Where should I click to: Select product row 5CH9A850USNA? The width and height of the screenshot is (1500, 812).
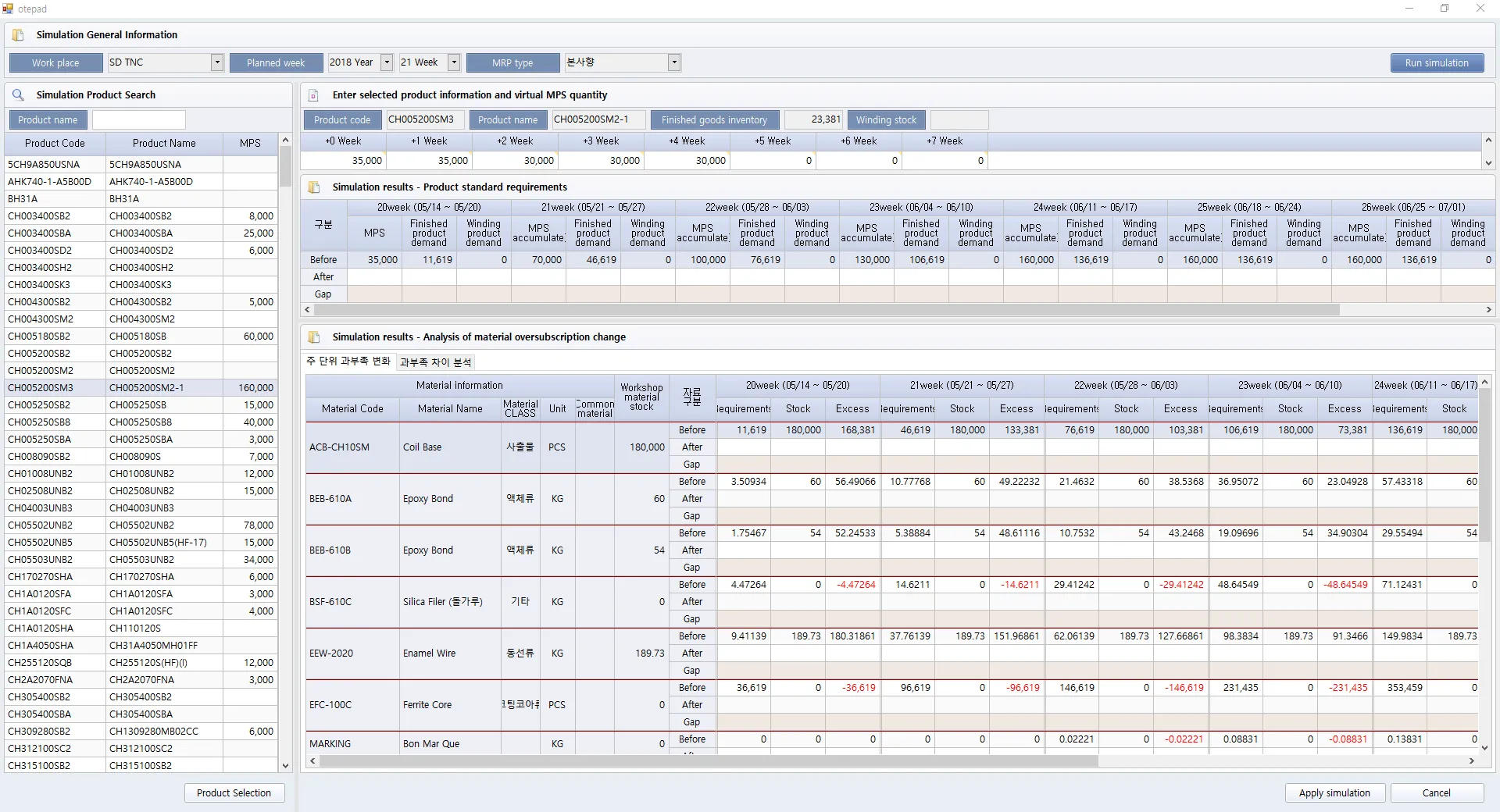[141, 165]
